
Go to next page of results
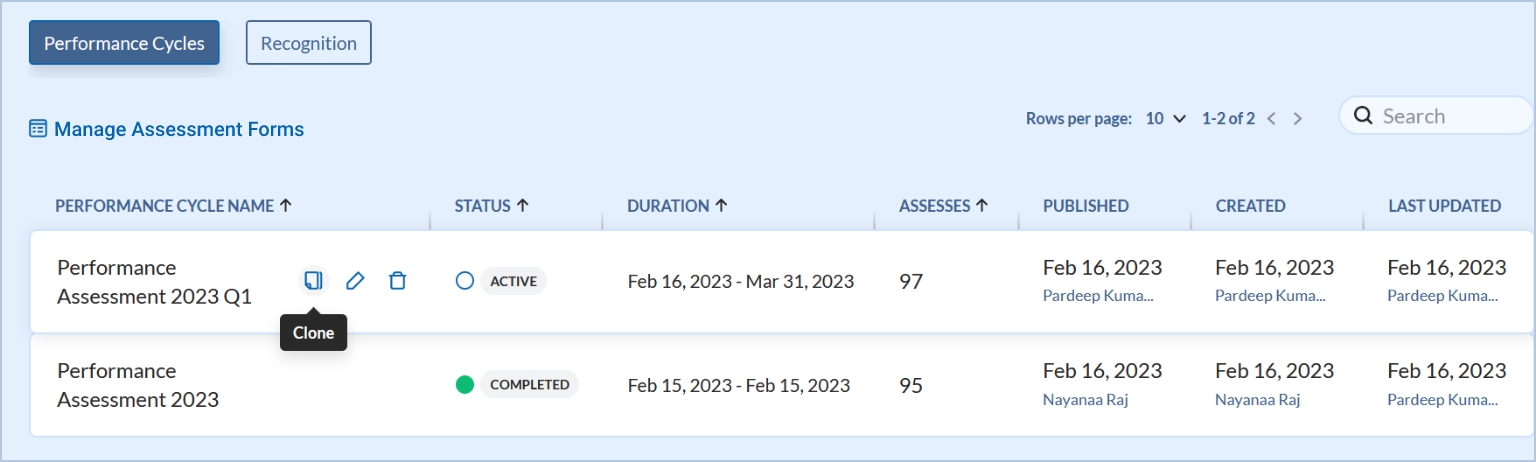click(1298, 119)
